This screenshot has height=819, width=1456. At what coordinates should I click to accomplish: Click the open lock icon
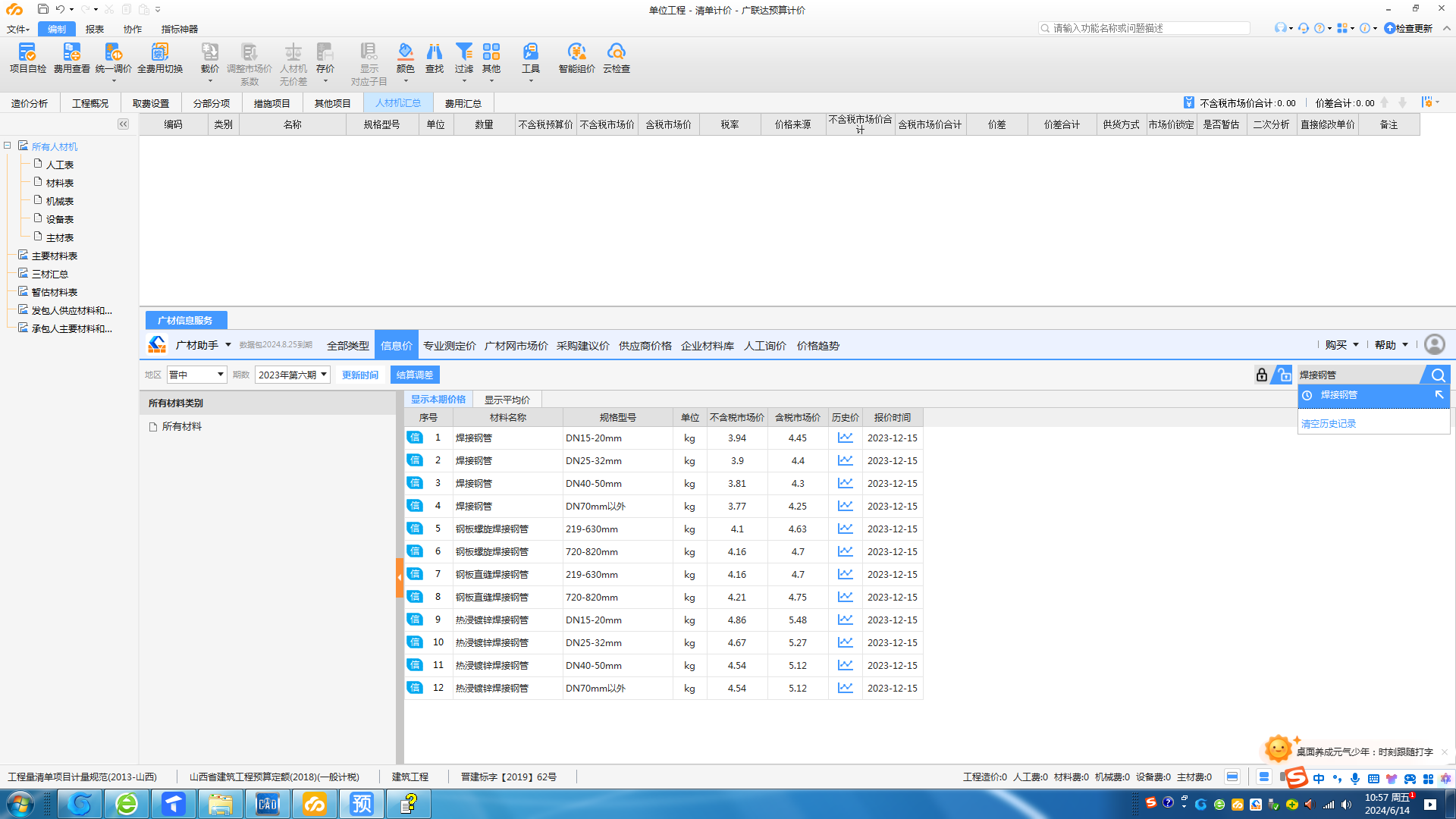(x=1282, y=375)
